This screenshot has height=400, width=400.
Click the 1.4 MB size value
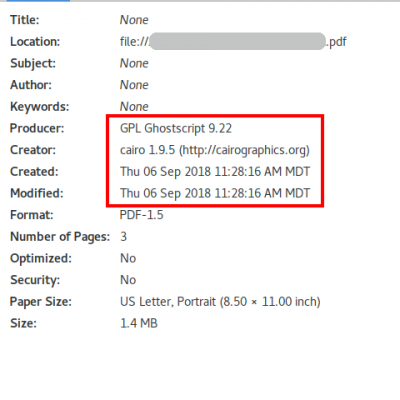click(x=139, y=323)
